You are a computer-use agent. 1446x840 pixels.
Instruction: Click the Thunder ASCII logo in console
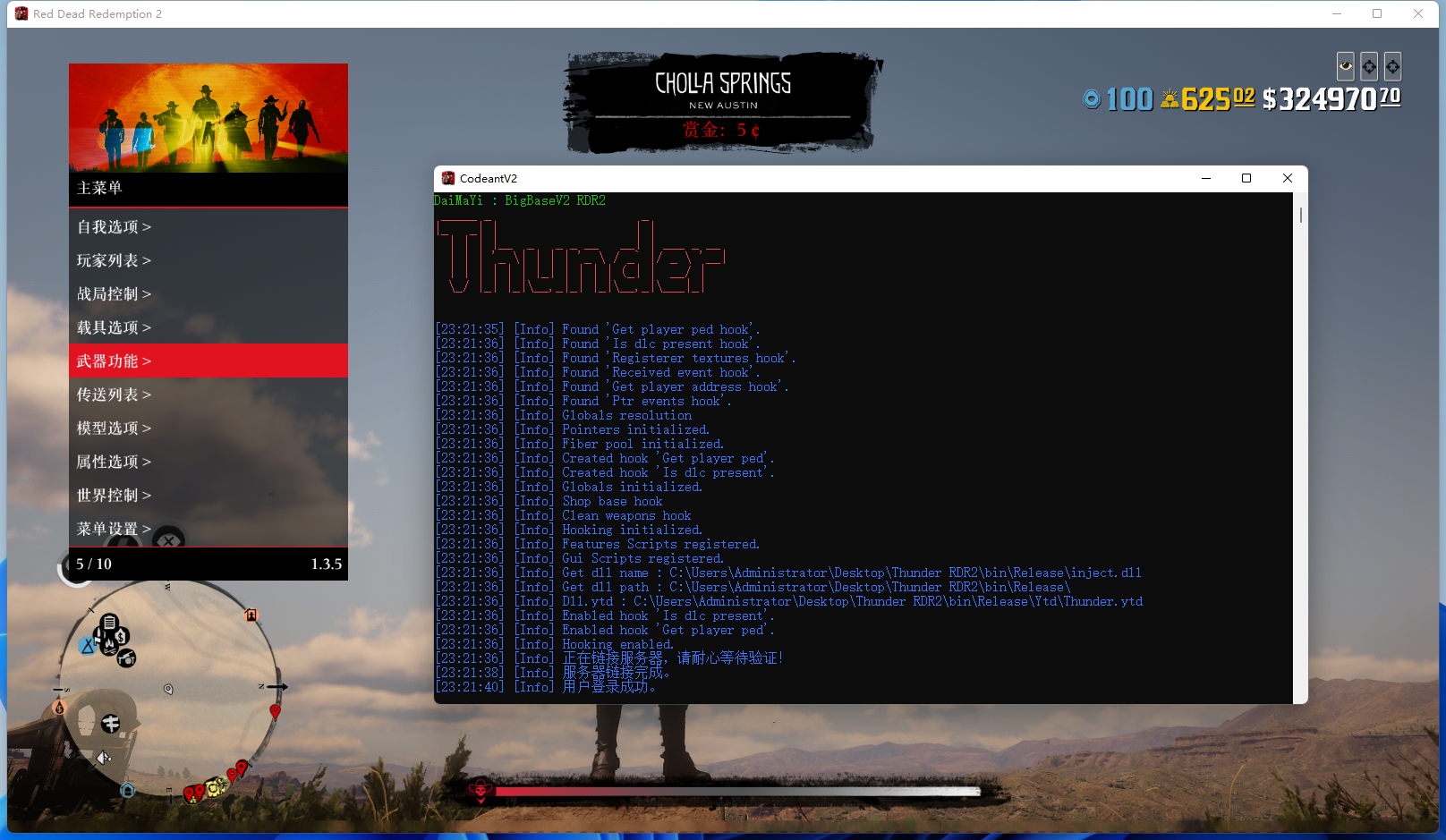(x=580, y=258)
